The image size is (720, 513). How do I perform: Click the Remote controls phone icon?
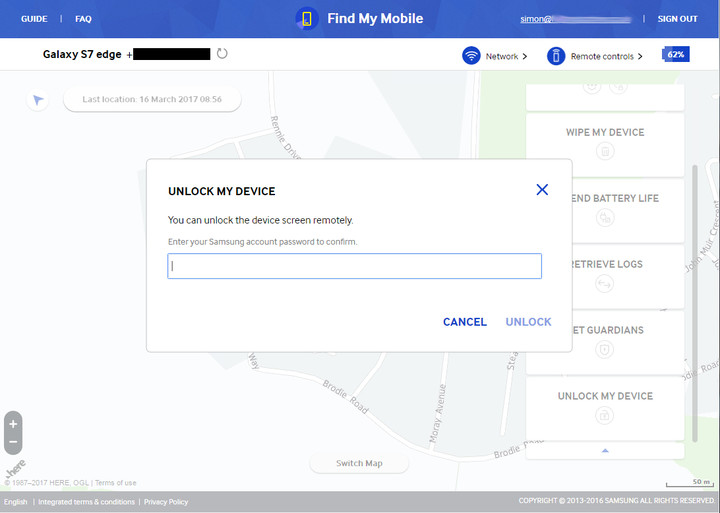click(x=556, y=56)
